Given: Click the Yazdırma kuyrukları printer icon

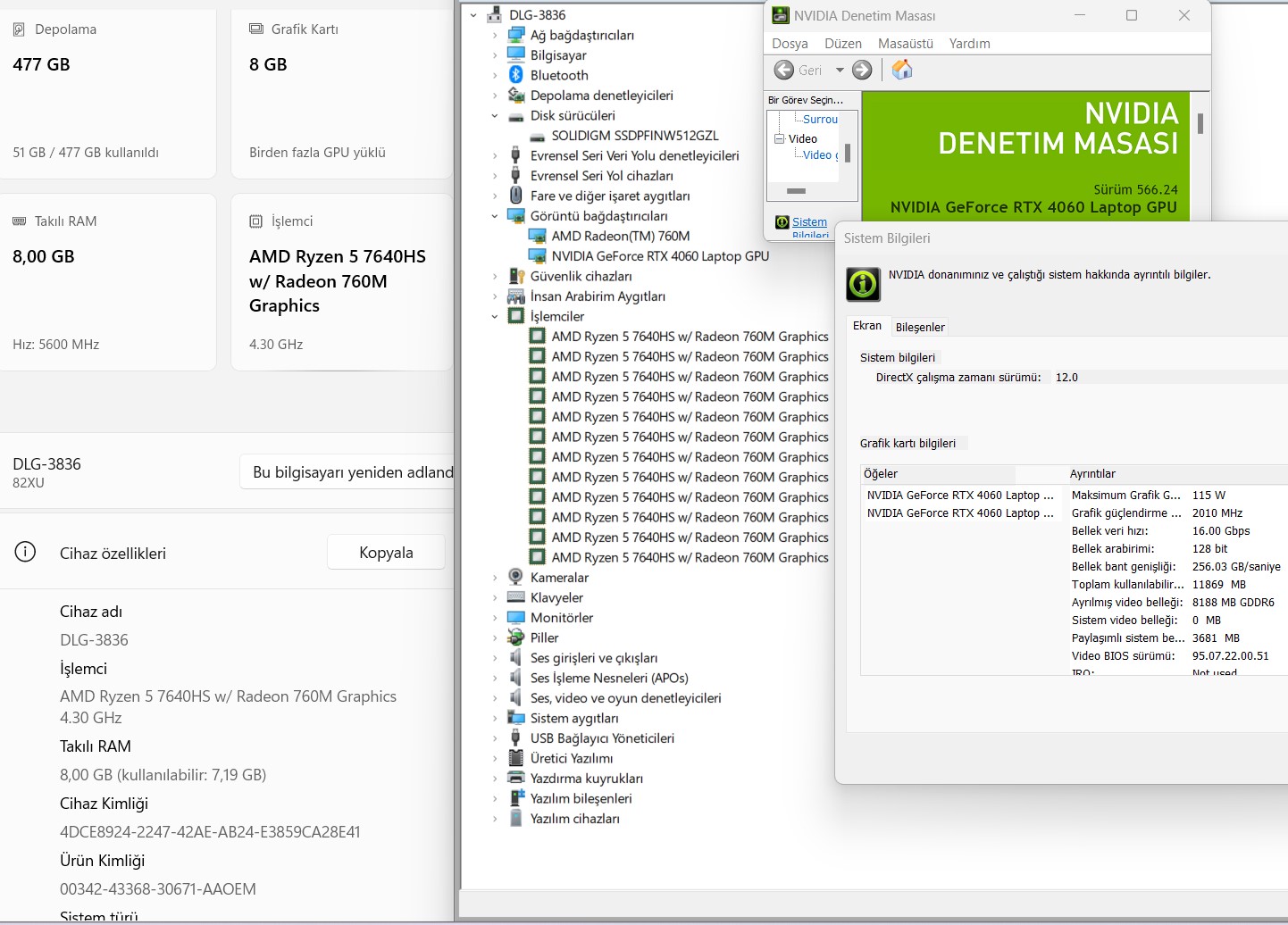Looking at the screenshot, I should [x=515, y=778].
